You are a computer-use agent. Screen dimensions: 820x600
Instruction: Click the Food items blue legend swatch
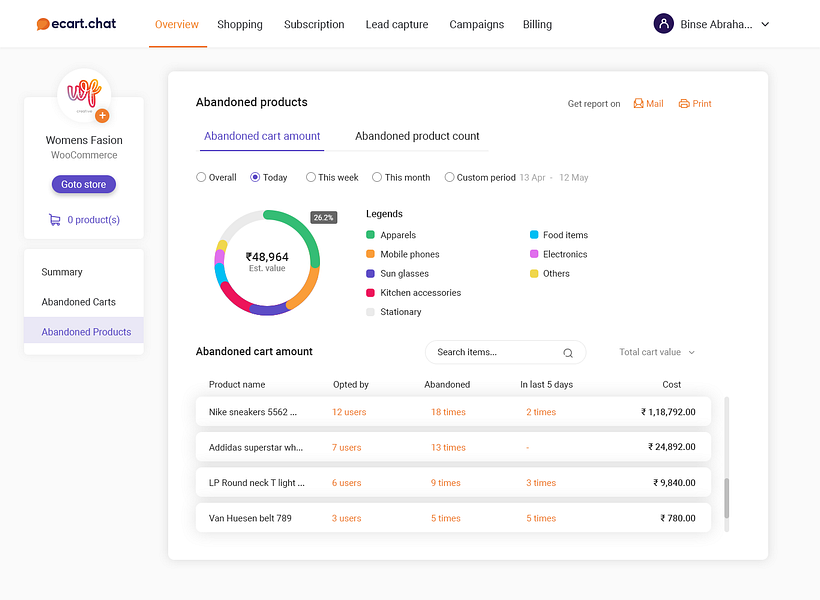coord(534,235)
